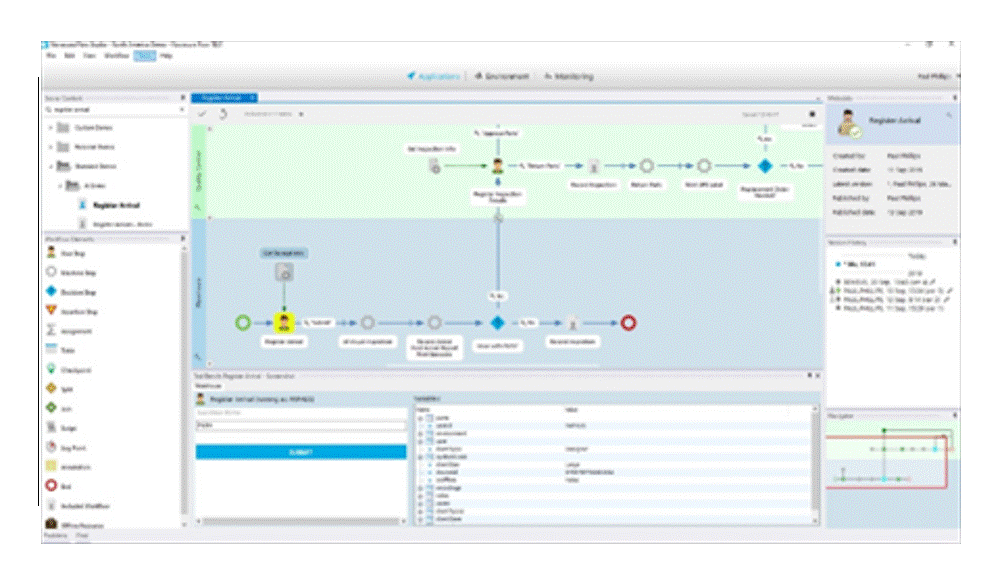The width and height of the screenshot is (1004, 587).
Task: Expand the second folder in the content tree
Action: click(51, 147)
